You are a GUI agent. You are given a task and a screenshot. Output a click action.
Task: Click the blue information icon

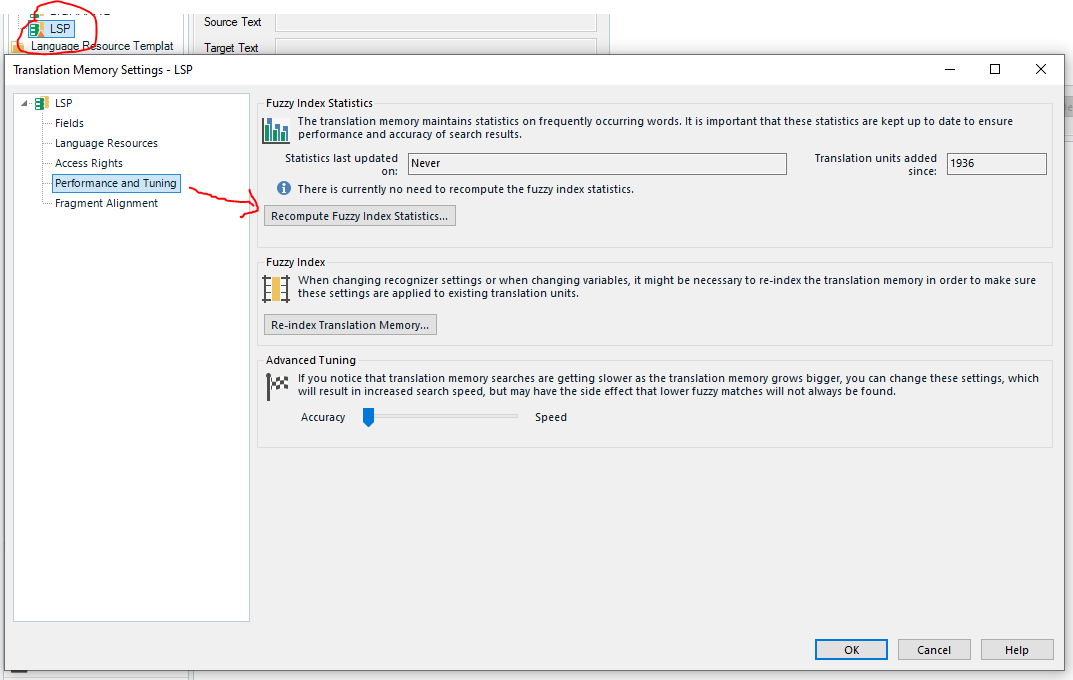pos(283,188)
